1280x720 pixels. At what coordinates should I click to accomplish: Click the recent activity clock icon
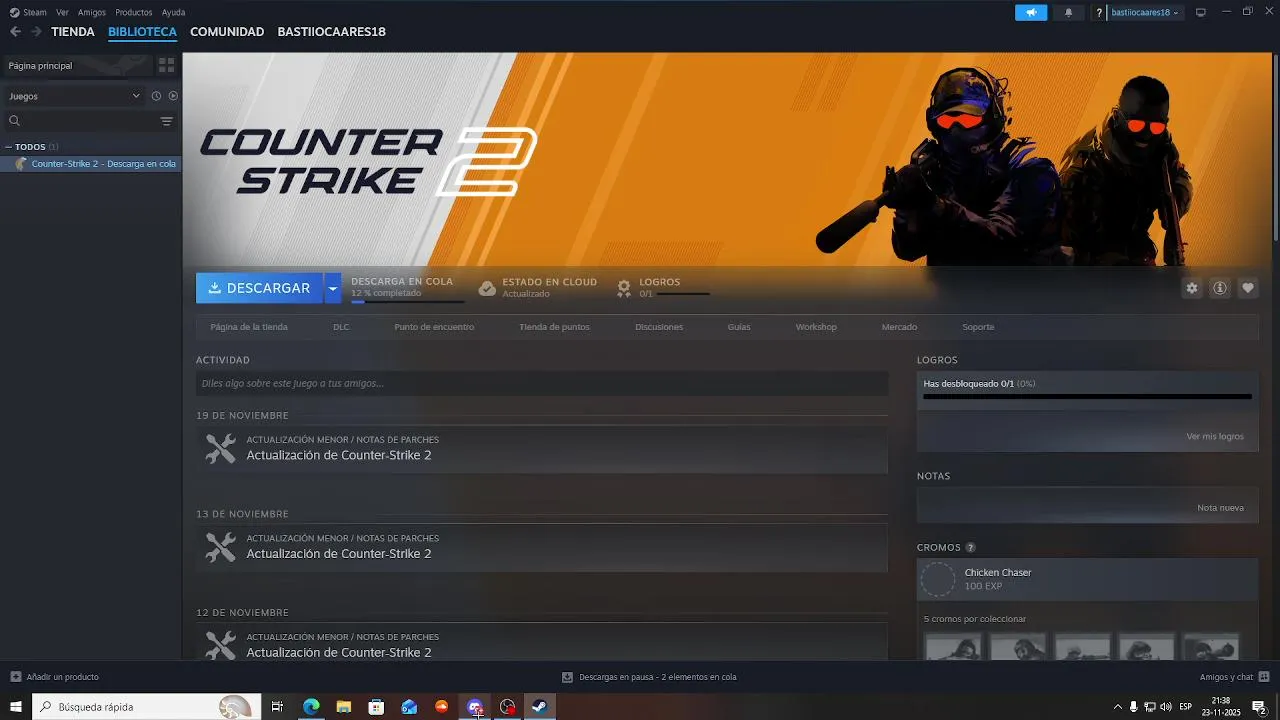coord(156,96)
